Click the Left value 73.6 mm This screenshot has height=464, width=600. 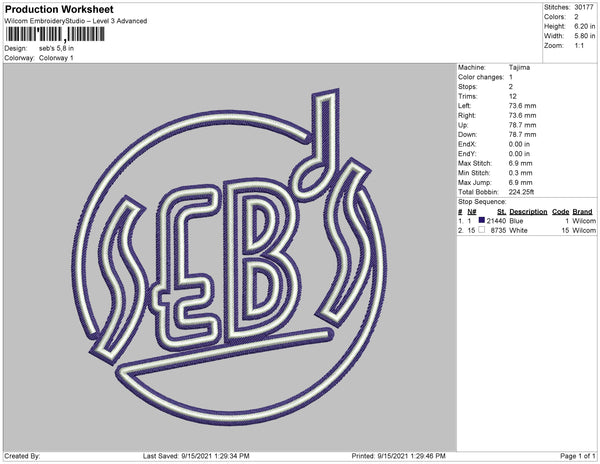522,106
